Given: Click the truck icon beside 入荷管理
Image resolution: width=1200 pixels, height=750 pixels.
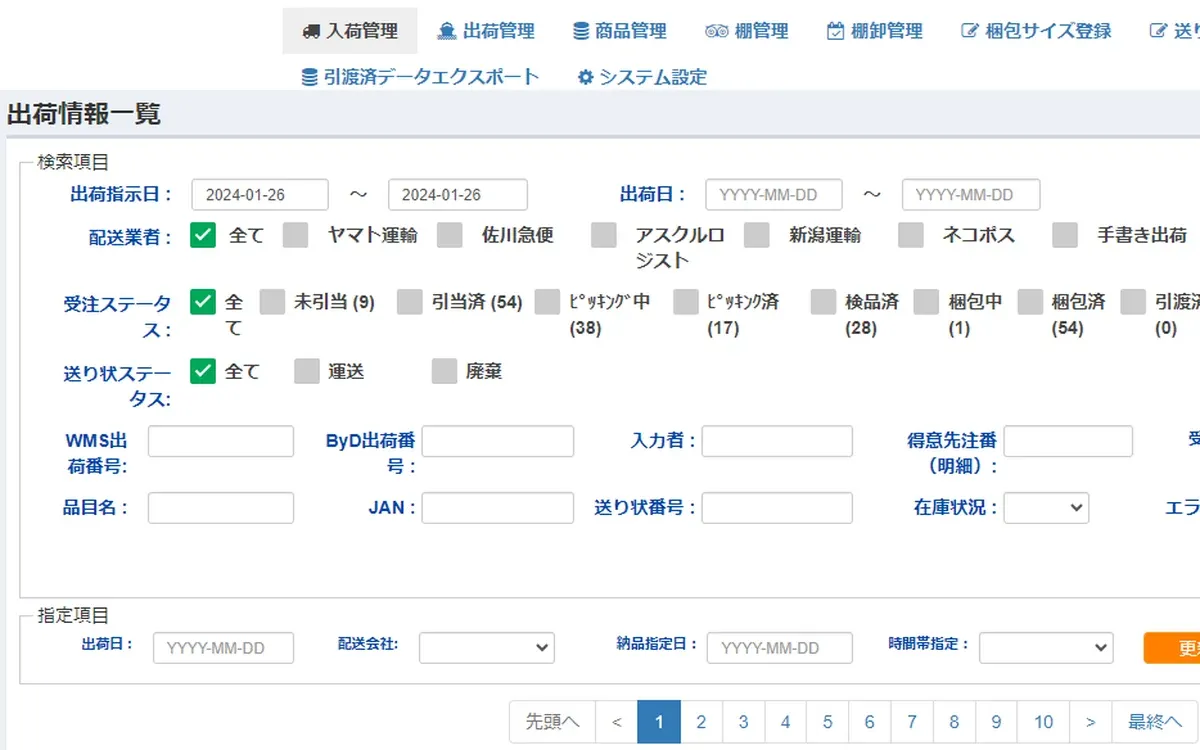Looking at the screenshot, I should pos(311,32).
